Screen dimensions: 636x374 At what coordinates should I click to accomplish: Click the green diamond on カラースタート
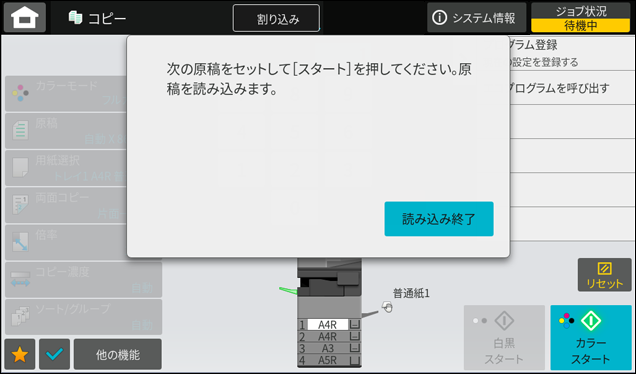(x=591, y=321)
